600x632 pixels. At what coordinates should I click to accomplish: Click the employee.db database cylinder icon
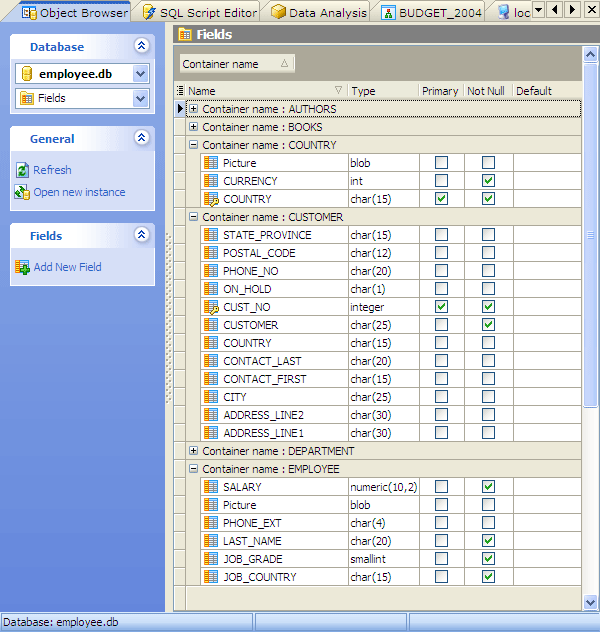(x=27, y=74)
